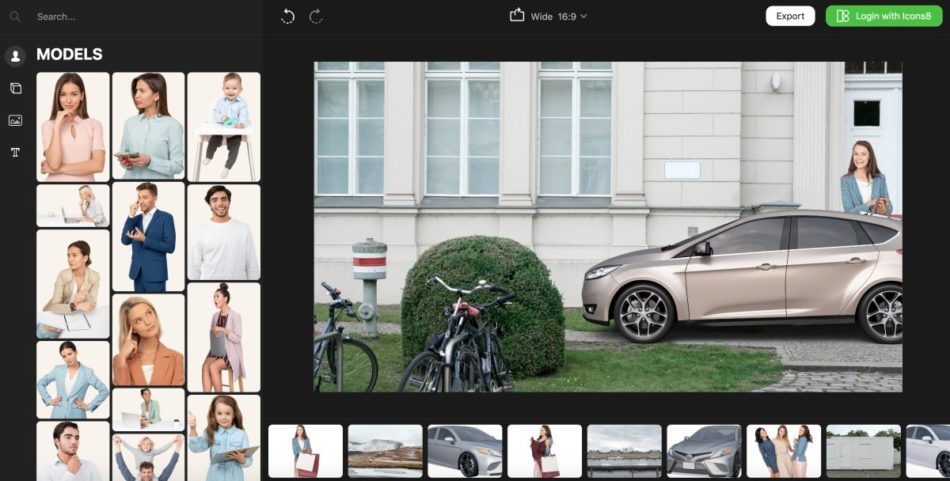
Task: Click the woman standing behind car on canvas
Action: coord(866,177)
